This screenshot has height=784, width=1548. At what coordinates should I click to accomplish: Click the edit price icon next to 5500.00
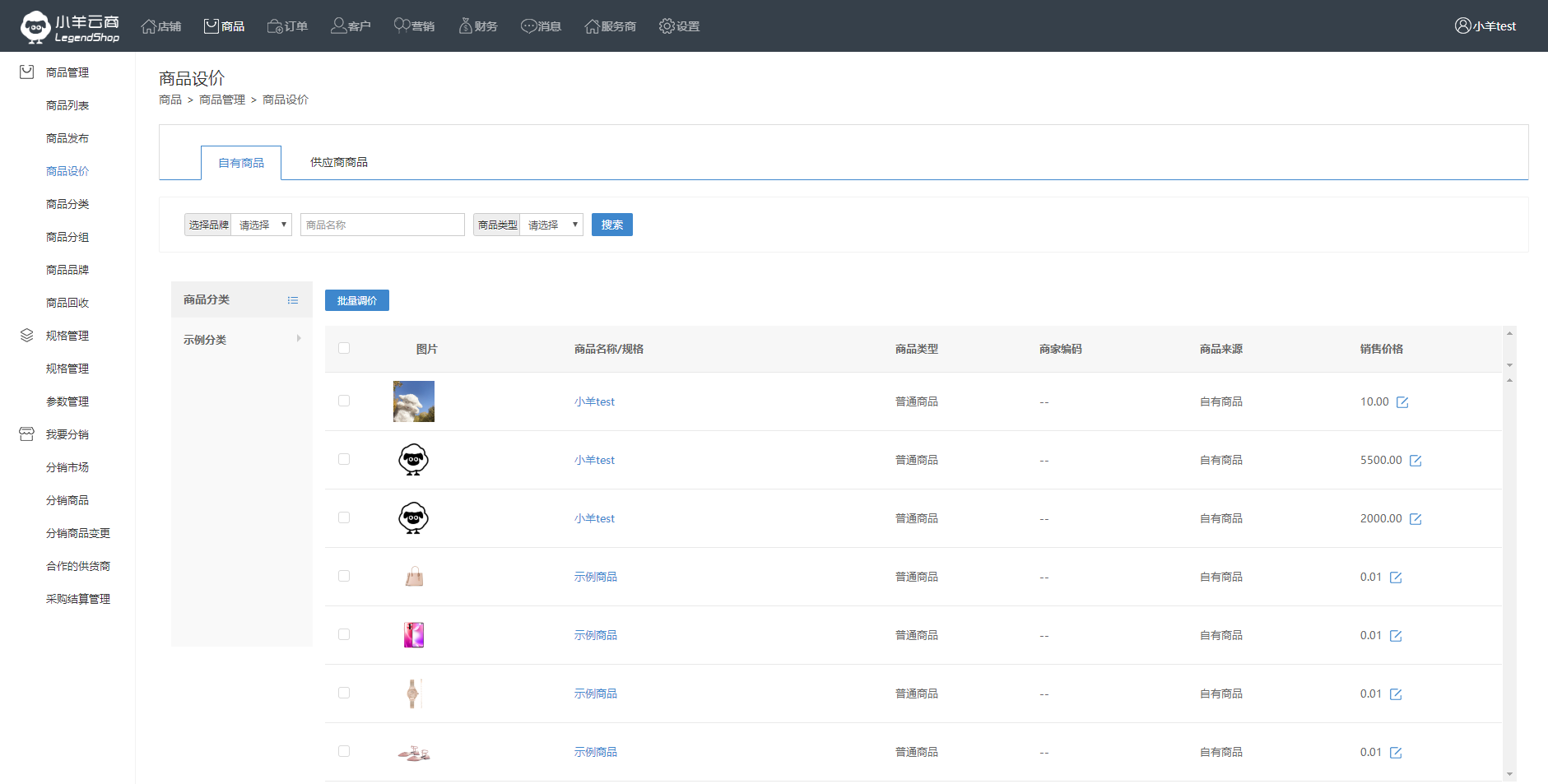click(x=1416, y=461)
